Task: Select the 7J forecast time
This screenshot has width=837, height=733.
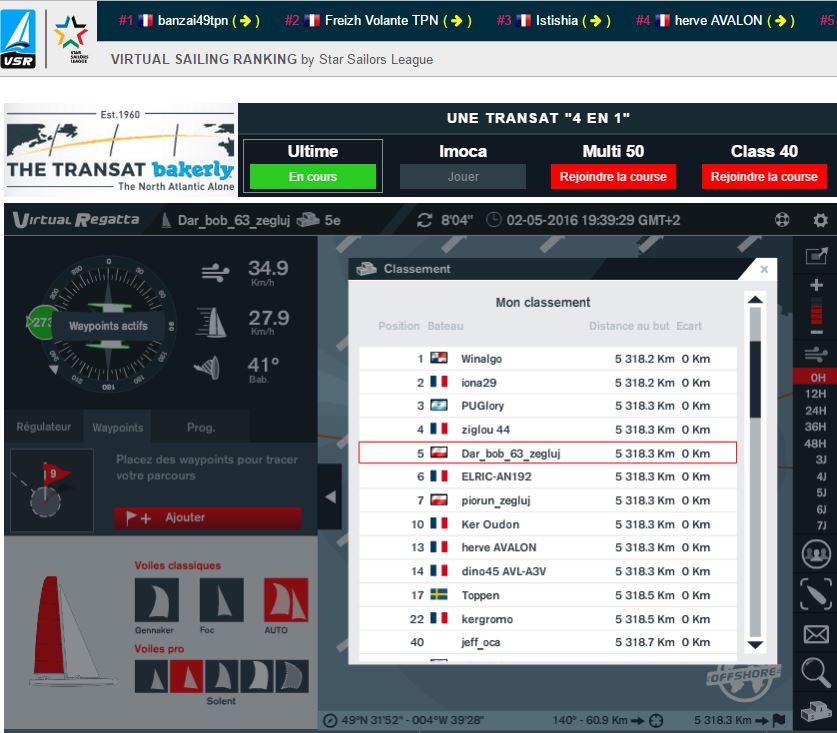Action: 820,526
